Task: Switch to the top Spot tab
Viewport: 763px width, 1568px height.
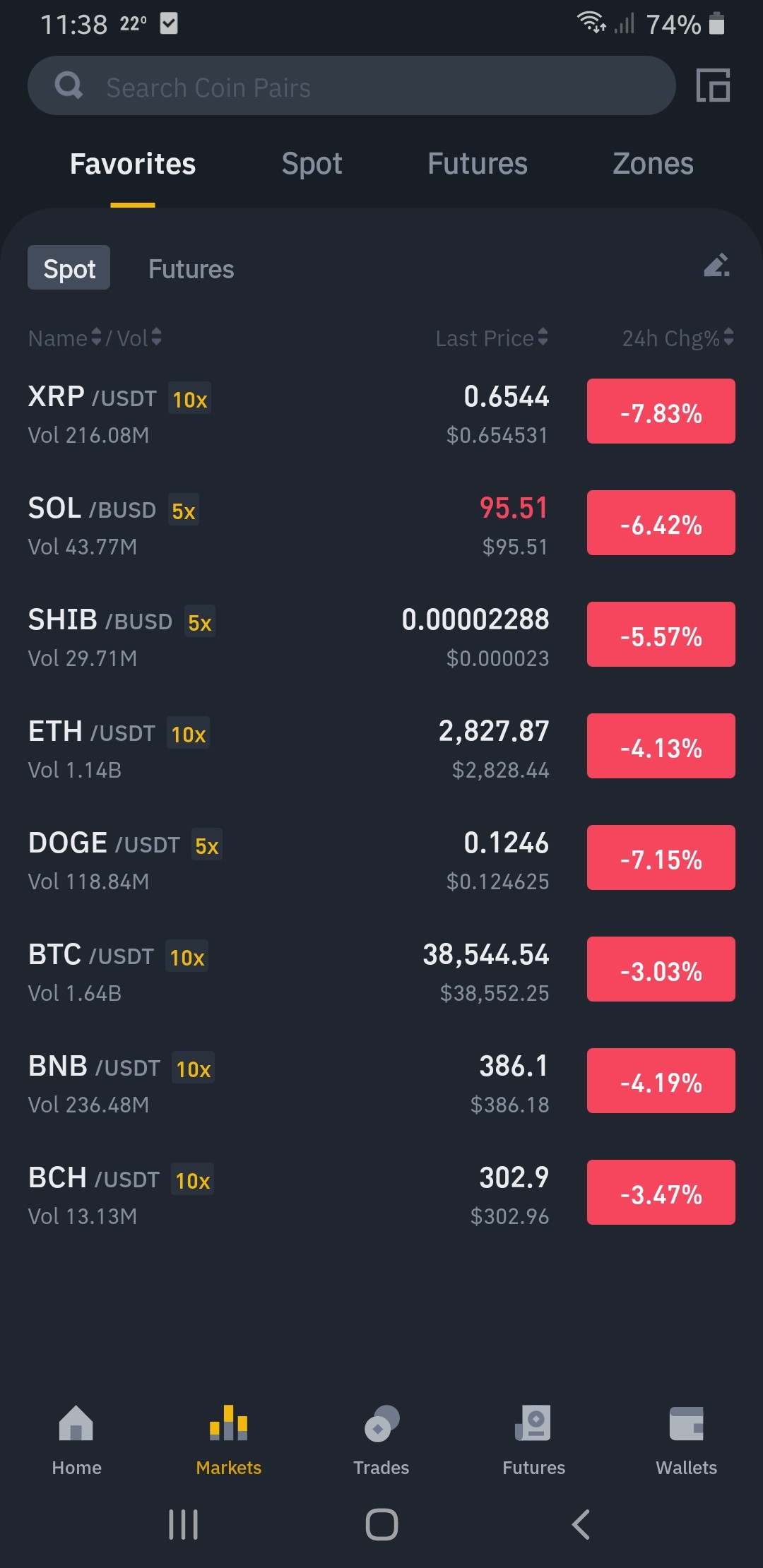Action: [312, 164]
